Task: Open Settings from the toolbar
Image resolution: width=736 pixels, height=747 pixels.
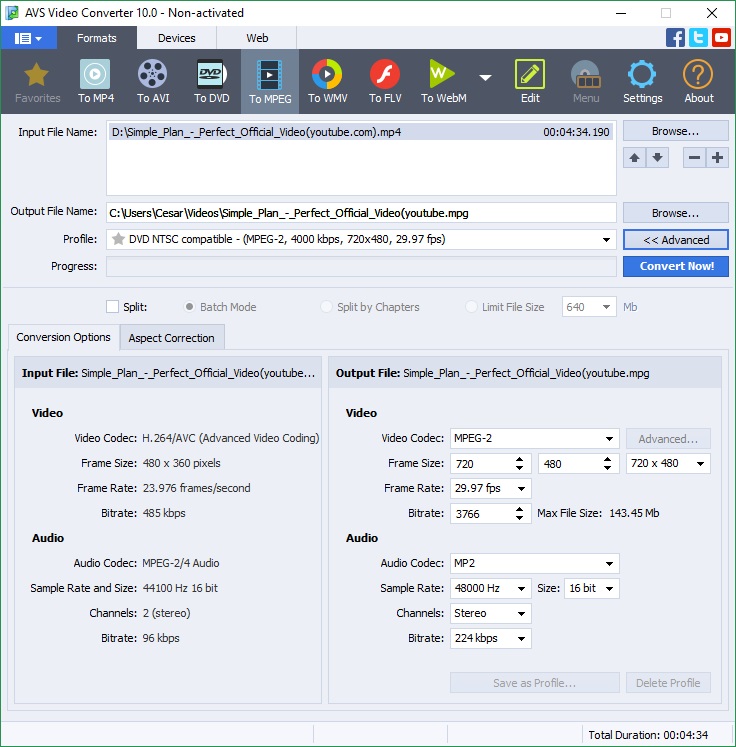Action: coord(642,82)
